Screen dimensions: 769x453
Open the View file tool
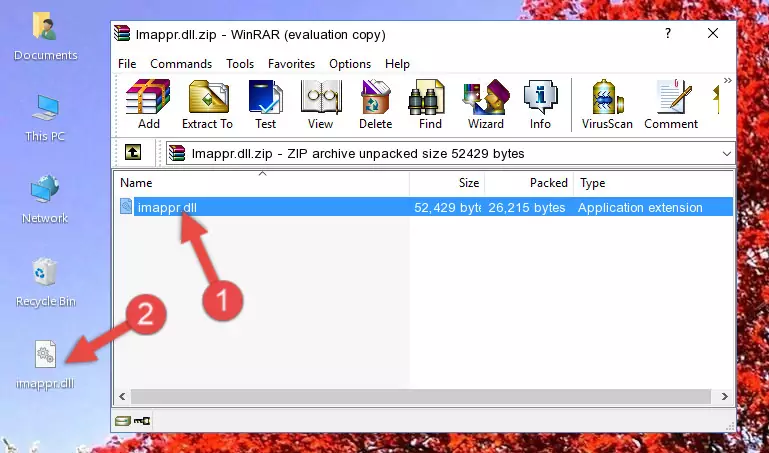coord(321,104)
